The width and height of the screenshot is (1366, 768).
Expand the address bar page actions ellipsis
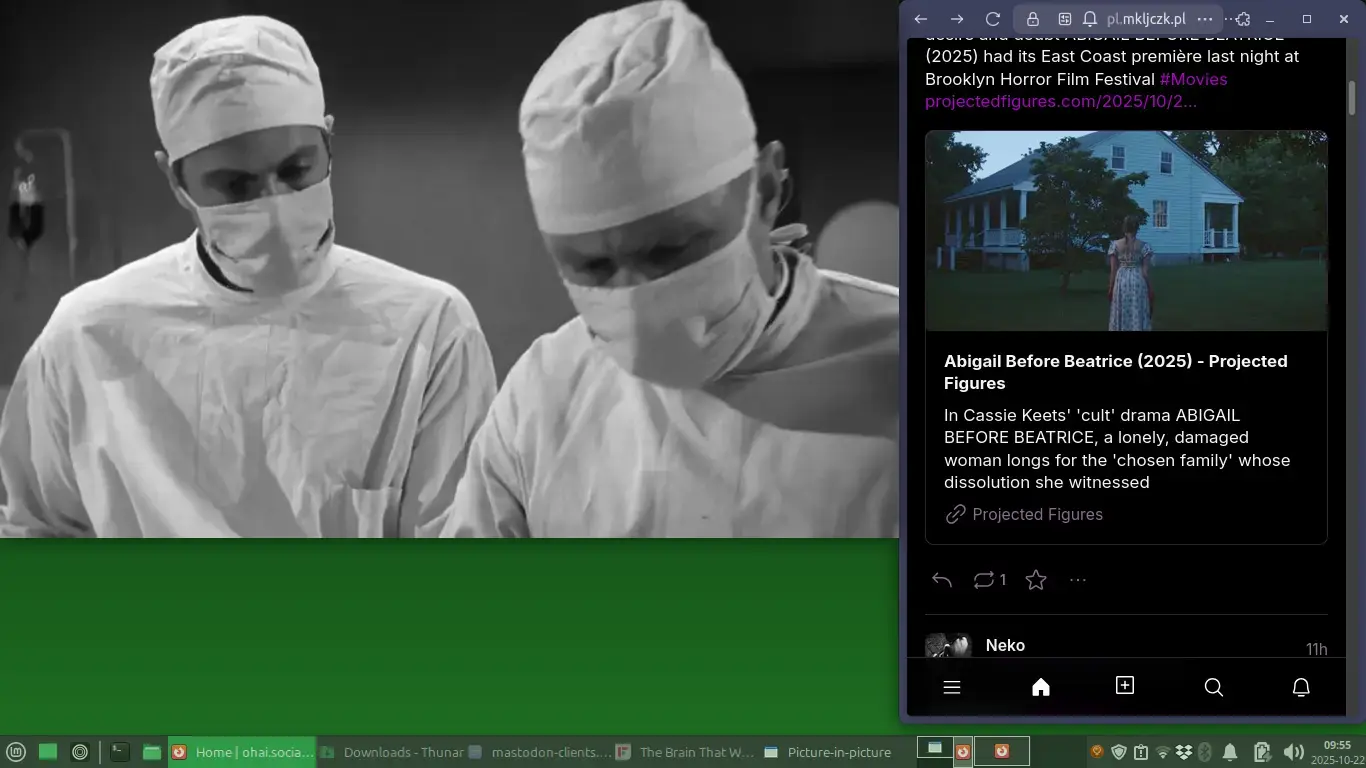(1205, 19)
